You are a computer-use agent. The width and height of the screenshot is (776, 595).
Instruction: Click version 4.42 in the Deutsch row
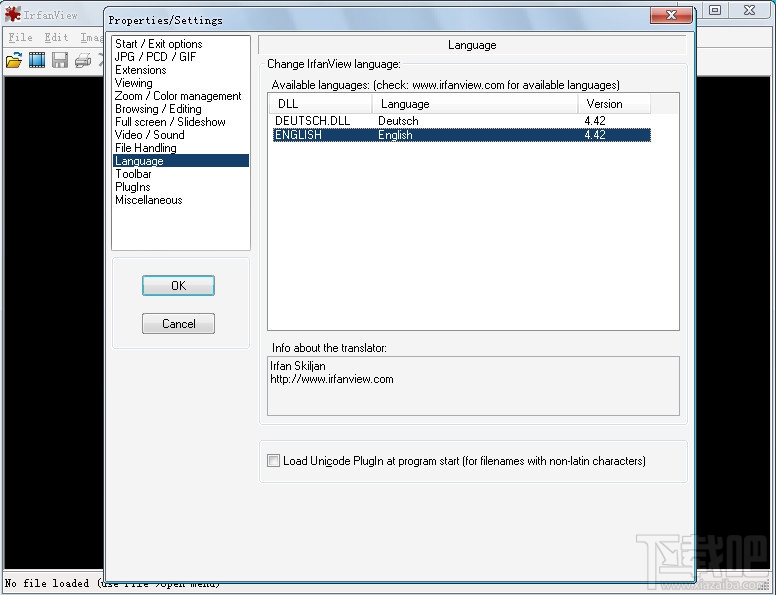point(594,121)
